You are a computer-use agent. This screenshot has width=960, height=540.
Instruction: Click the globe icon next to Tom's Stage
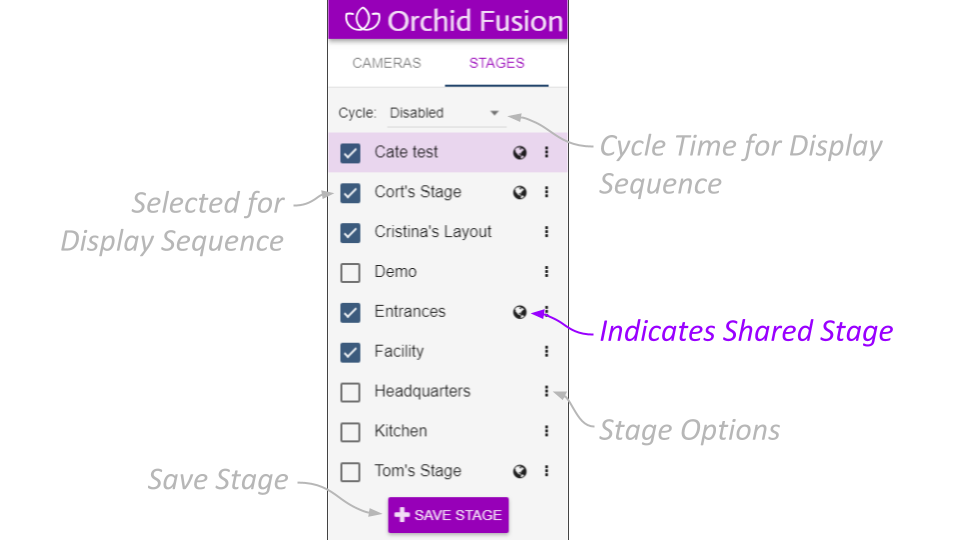[520, 471]
